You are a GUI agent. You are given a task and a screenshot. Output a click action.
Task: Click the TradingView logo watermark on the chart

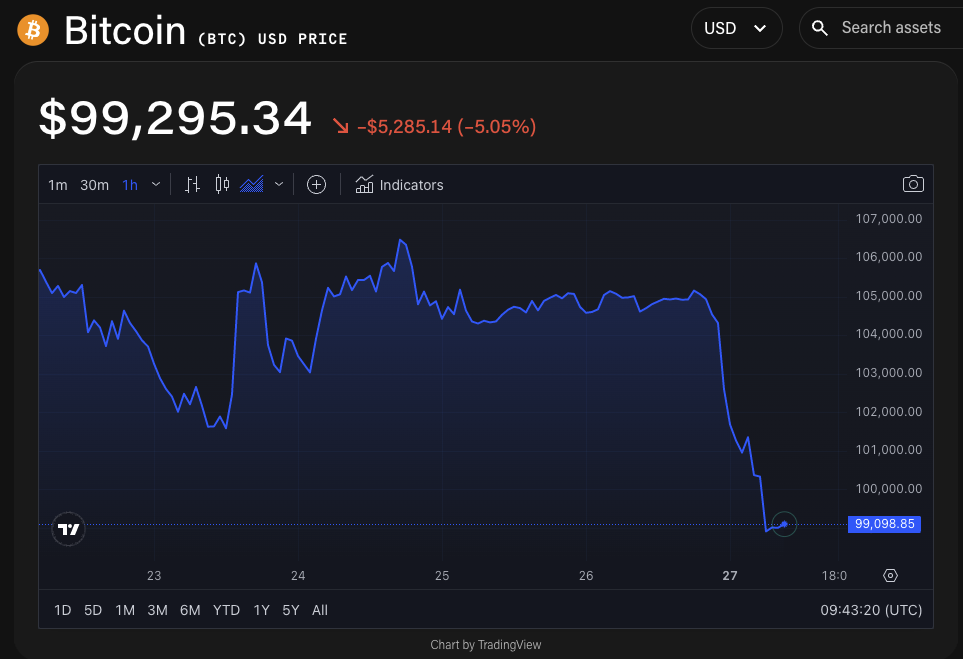67,528
